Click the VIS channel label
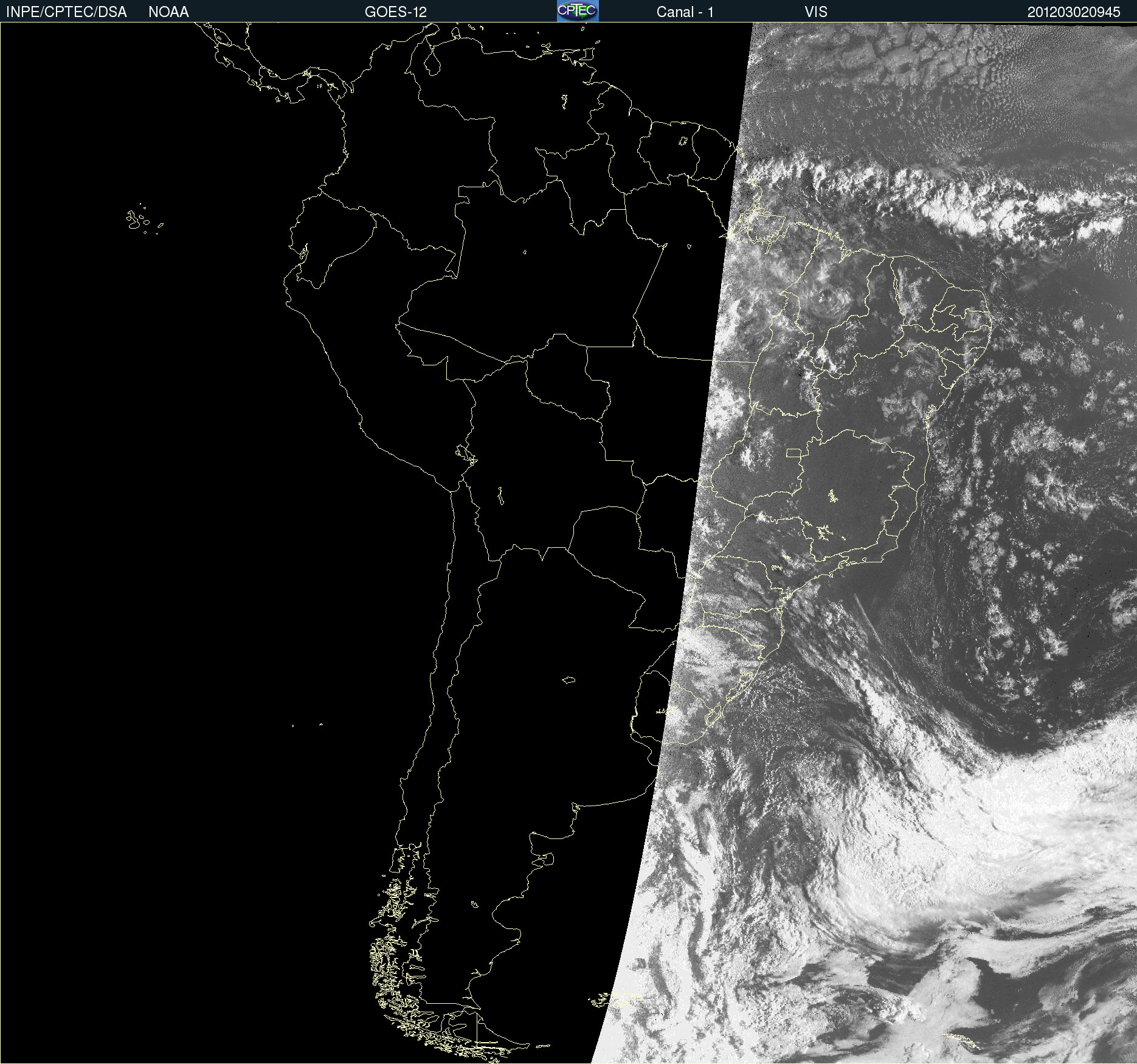The image size is (1137, 1064). point(816,12)
